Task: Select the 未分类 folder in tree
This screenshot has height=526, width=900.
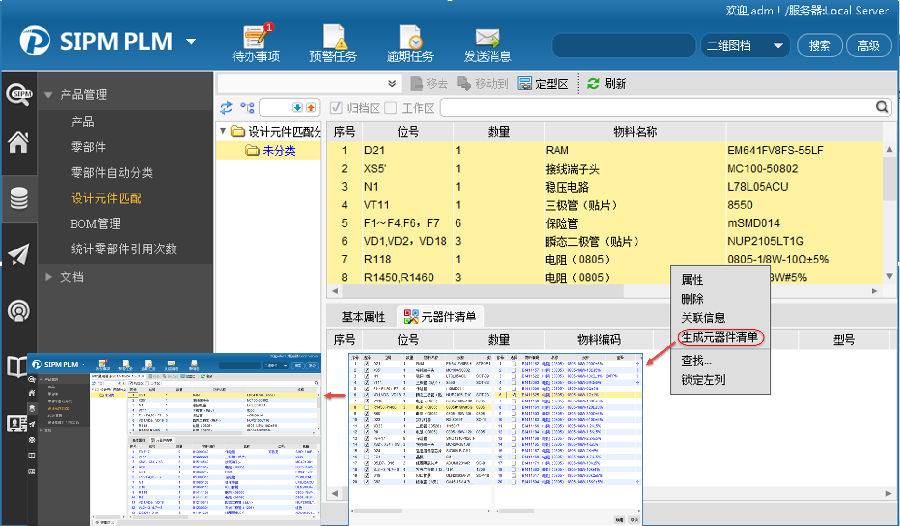Action: [278, 151]
